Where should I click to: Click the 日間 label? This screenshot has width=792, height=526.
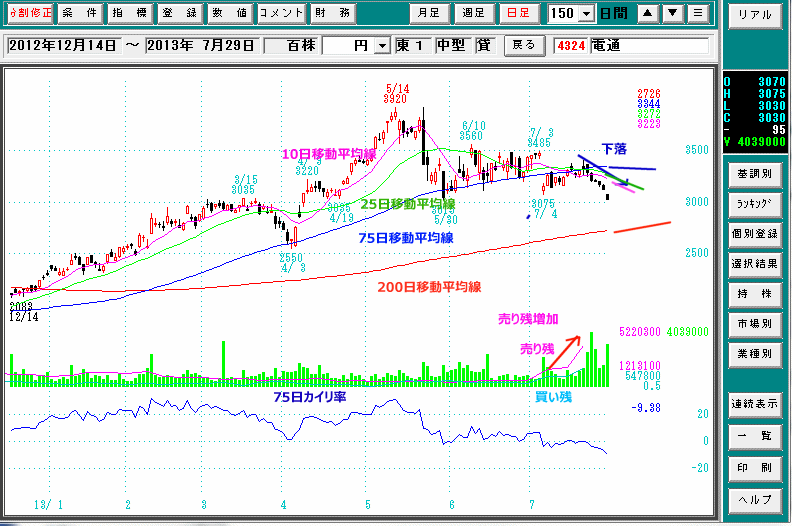point(614,14)
